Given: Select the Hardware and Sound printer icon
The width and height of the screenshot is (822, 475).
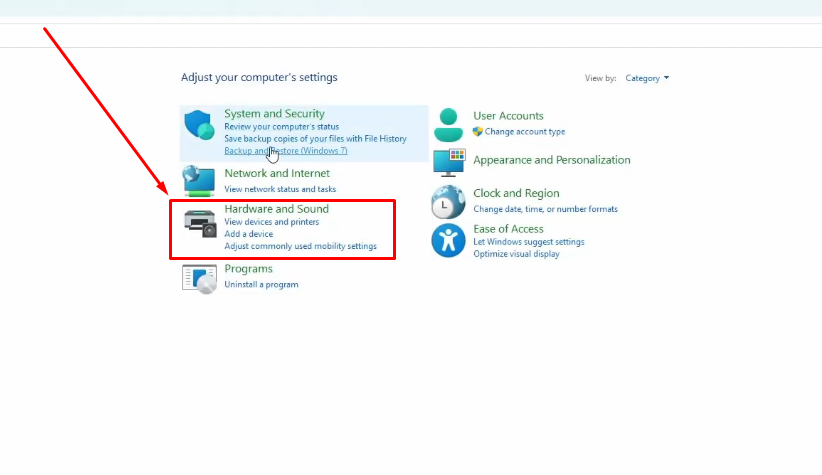Looking at the screenshot, I should (200, 223).
